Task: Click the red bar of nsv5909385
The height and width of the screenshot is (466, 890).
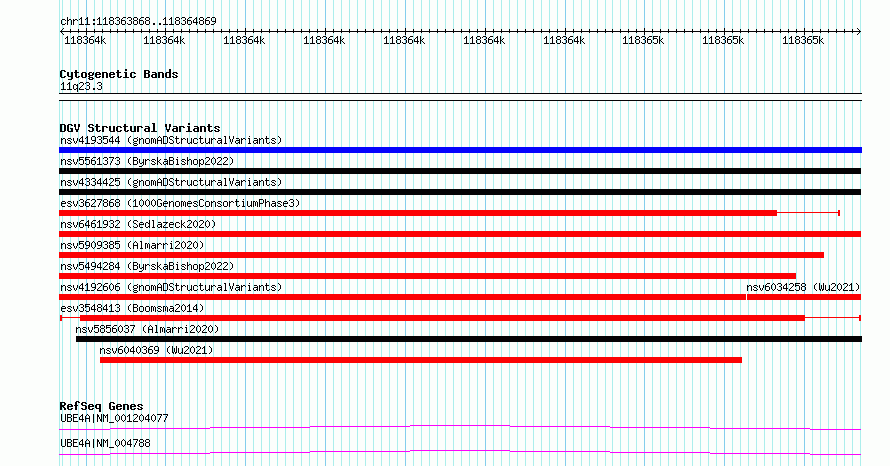Action: pos(441,255)
